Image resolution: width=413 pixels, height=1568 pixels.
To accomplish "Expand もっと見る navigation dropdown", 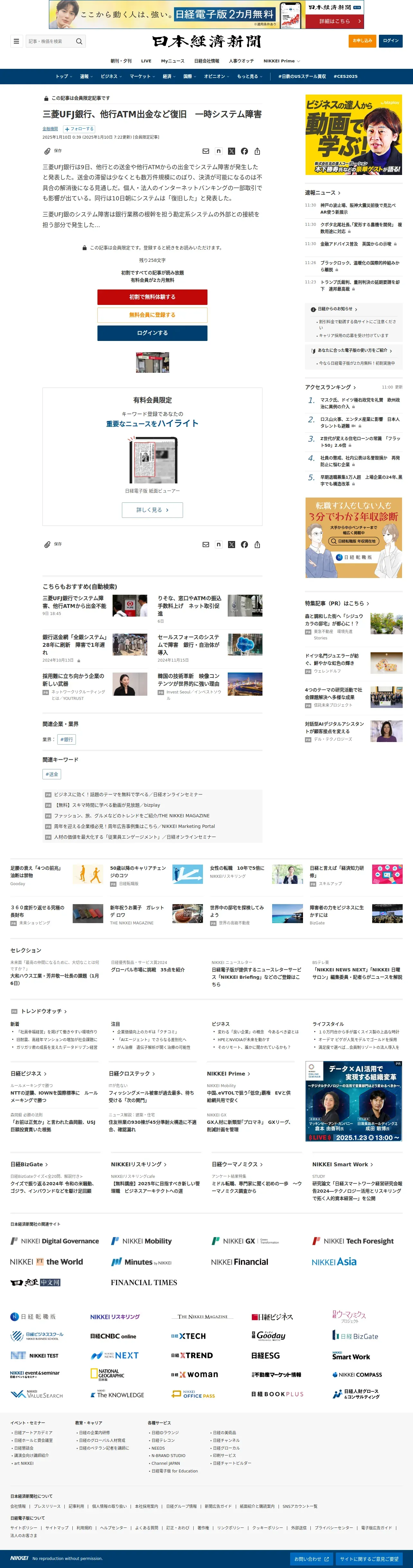I will [x=250, y=77].
